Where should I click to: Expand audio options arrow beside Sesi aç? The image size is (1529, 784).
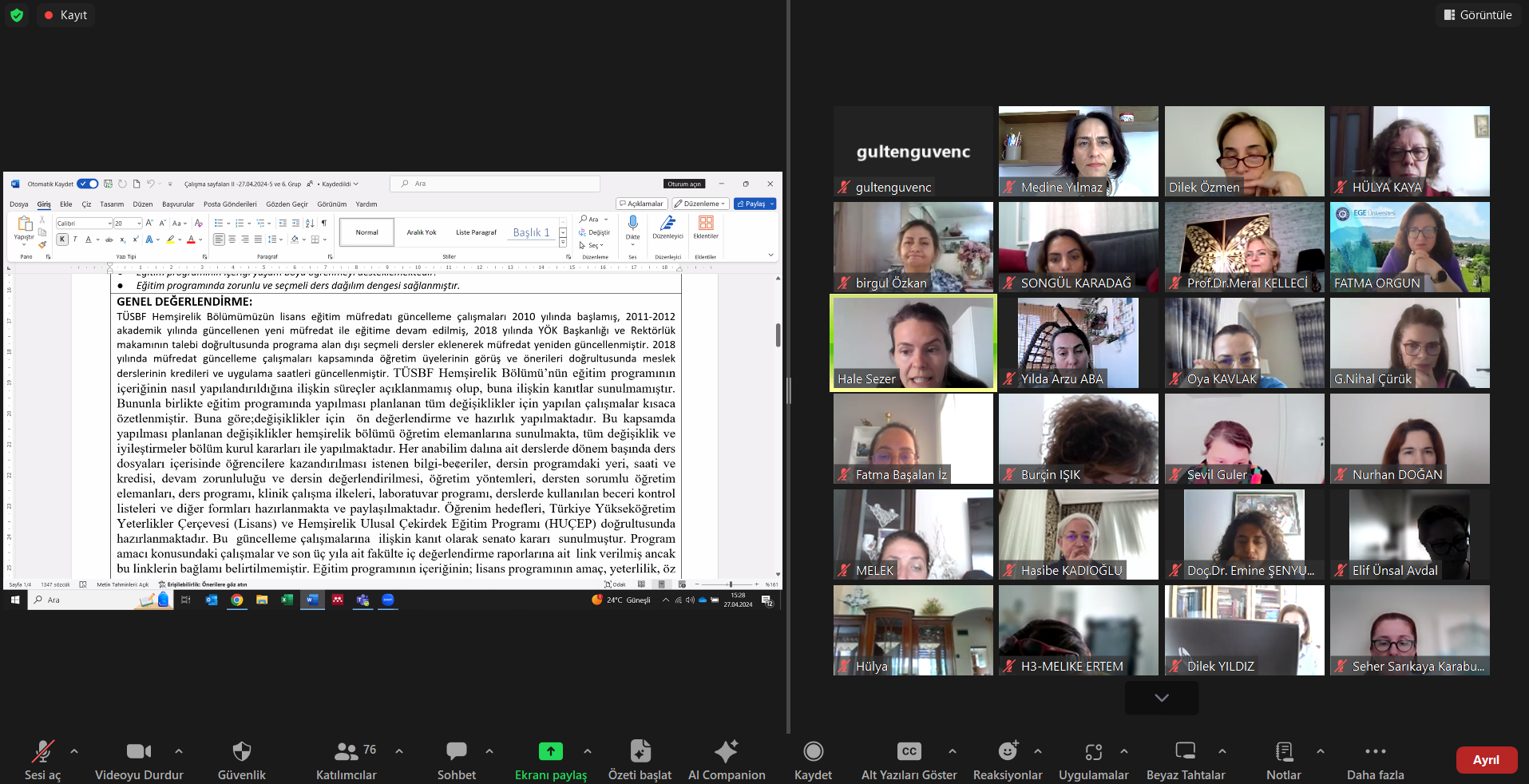click(x=74, y=751)
